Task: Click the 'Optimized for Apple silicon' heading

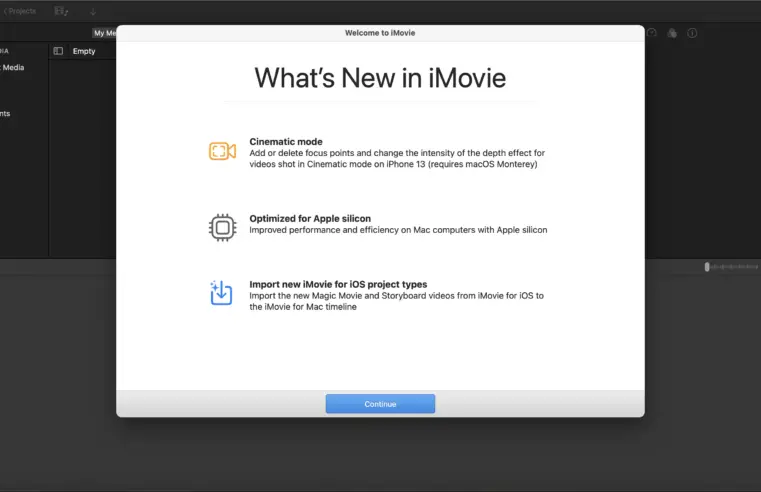Action: tap(310, 218)
